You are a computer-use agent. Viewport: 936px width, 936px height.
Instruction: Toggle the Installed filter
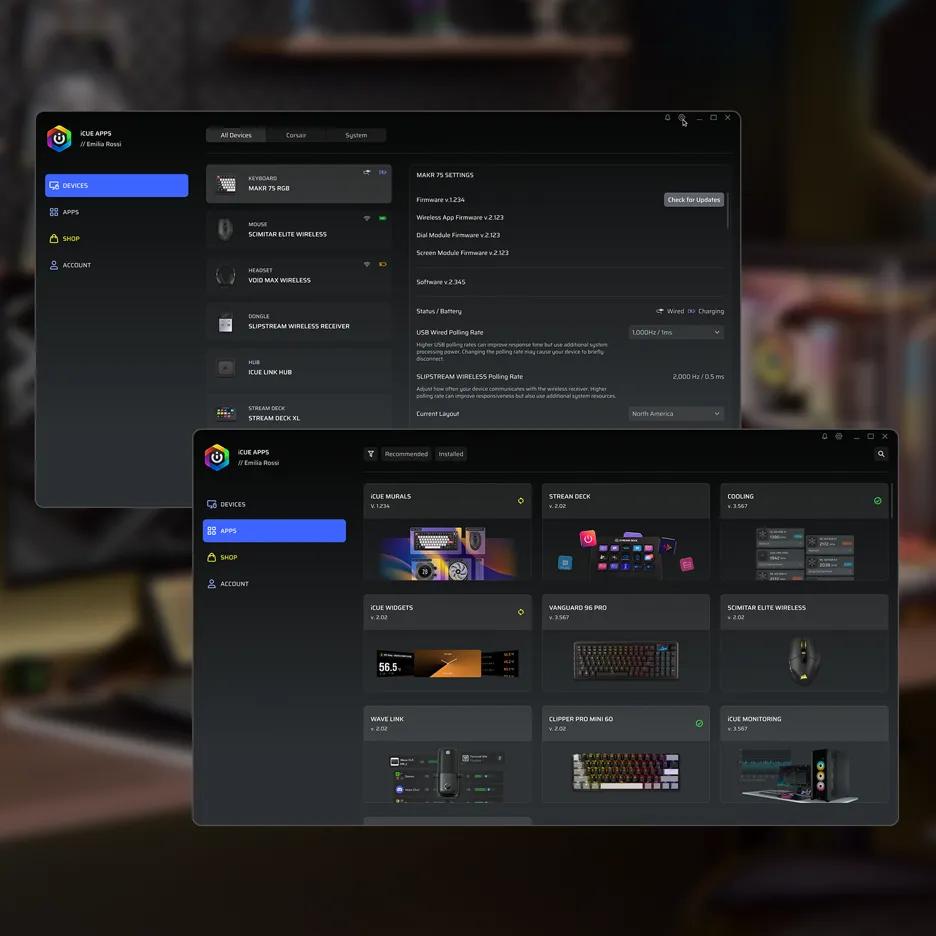coord(451,454)
